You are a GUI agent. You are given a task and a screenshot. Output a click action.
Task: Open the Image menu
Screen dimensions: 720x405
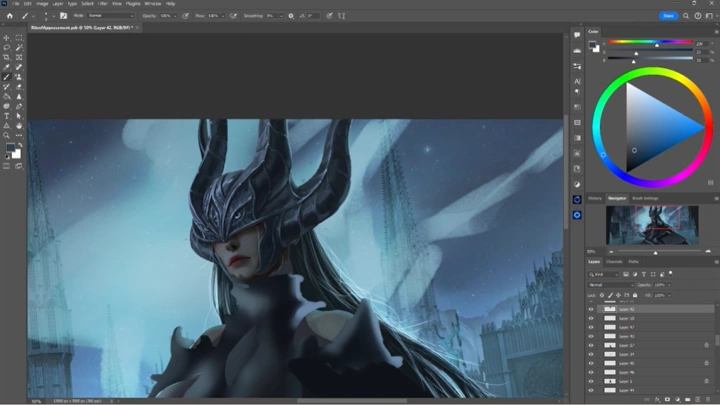pyautogui.click(x=42, y=4)
